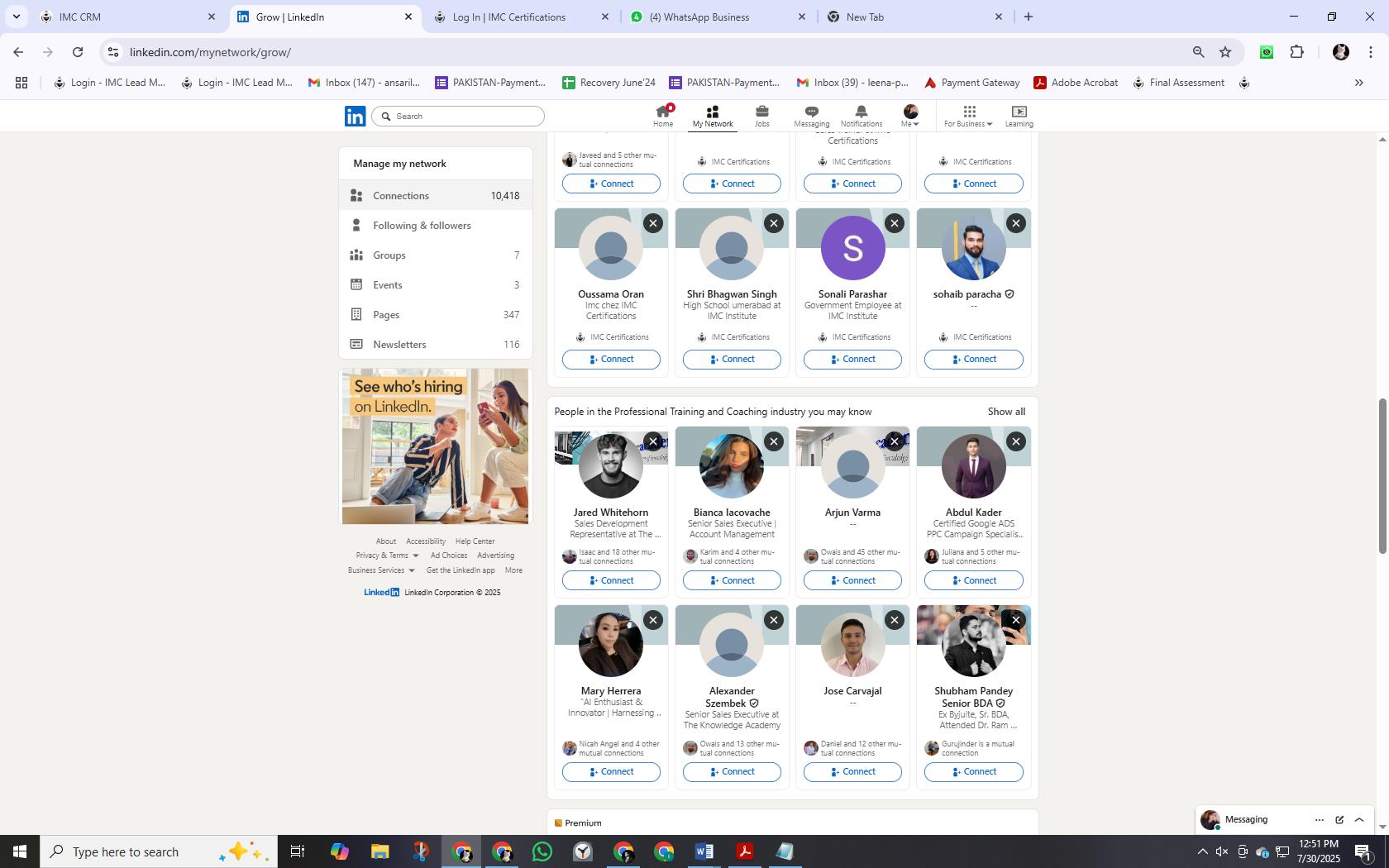
Task: Open Pages in sidebar
Action: coord(436,315)
